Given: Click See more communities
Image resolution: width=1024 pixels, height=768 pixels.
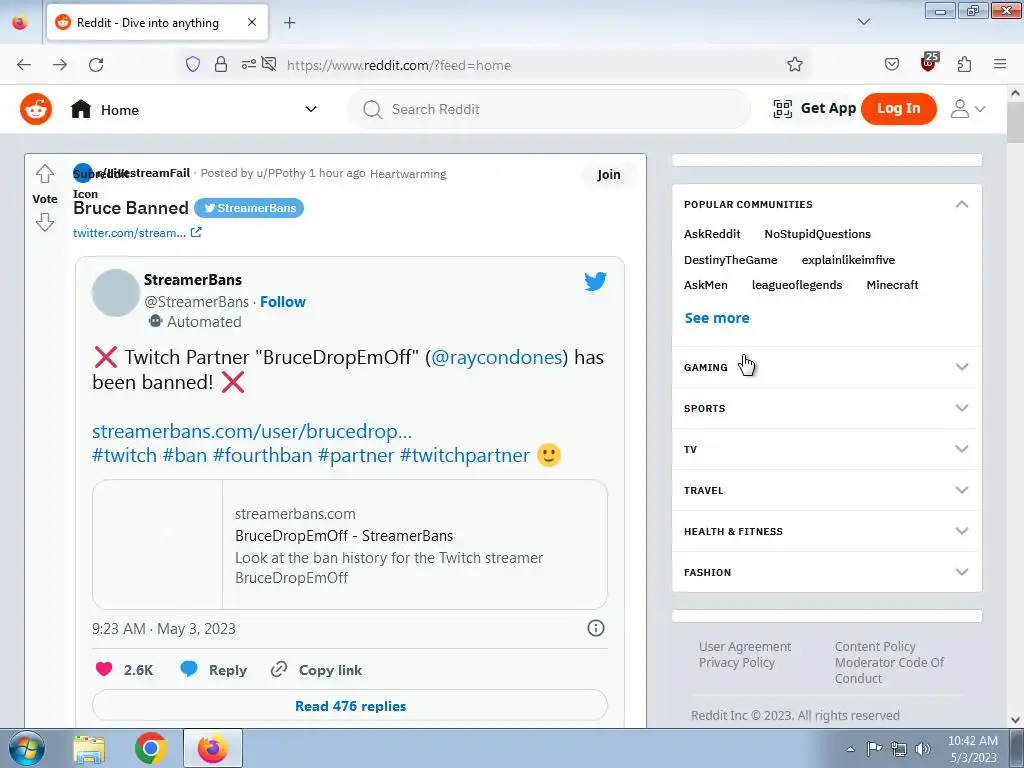Looking at the screenshot, I should [717, 318].
